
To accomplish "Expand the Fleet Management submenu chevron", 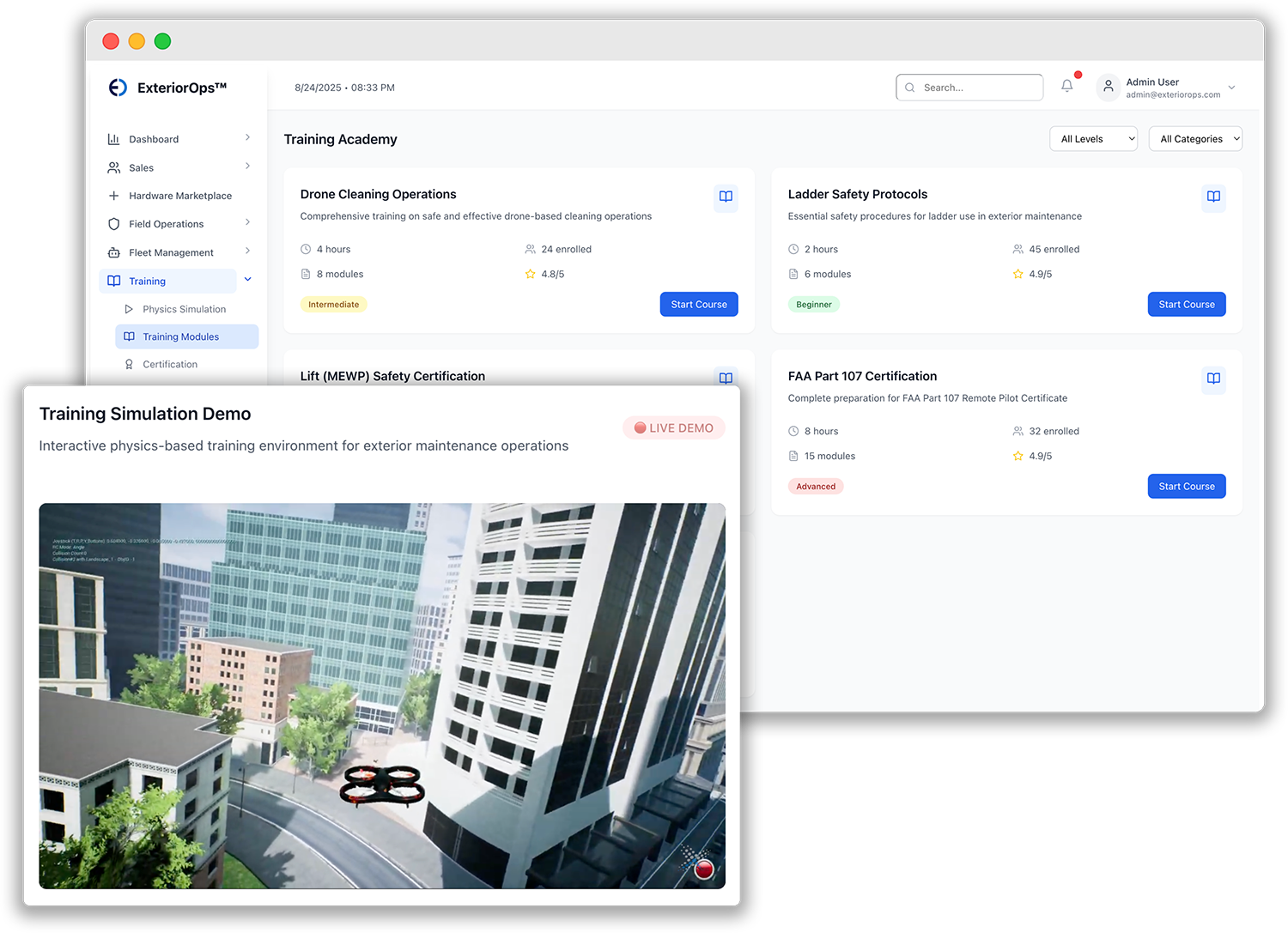I will pyautogui.click(x=247, y=251).
